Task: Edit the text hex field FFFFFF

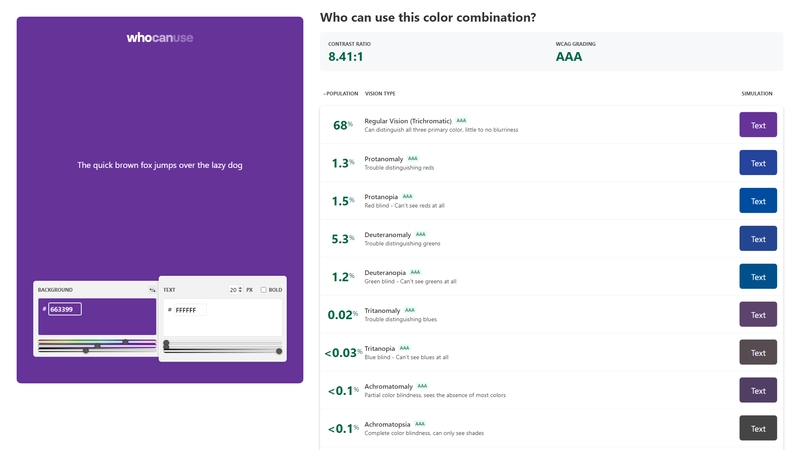Action: (x=190, y=310)
